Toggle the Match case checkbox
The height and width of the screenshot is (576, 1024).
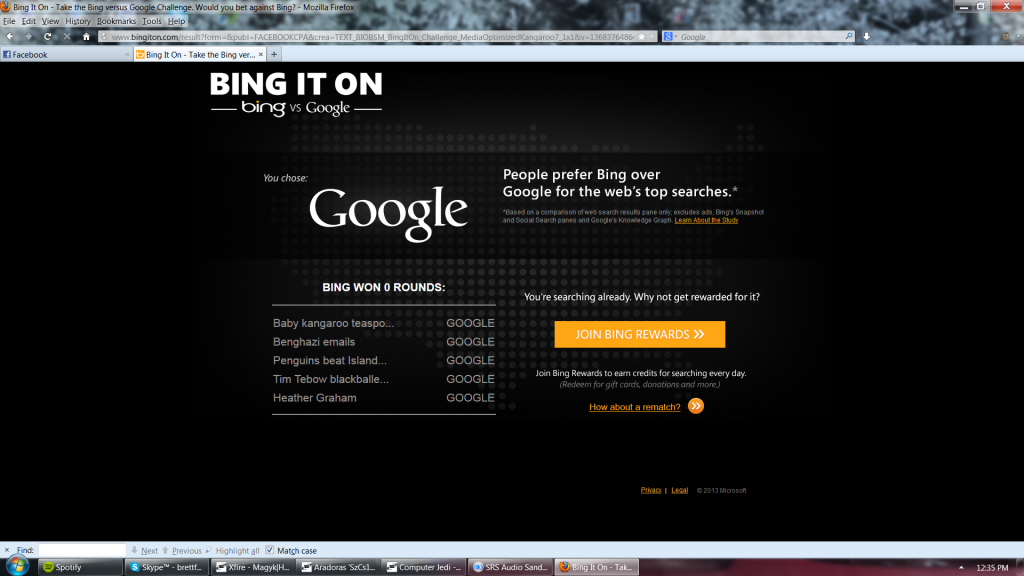(270, 550)
